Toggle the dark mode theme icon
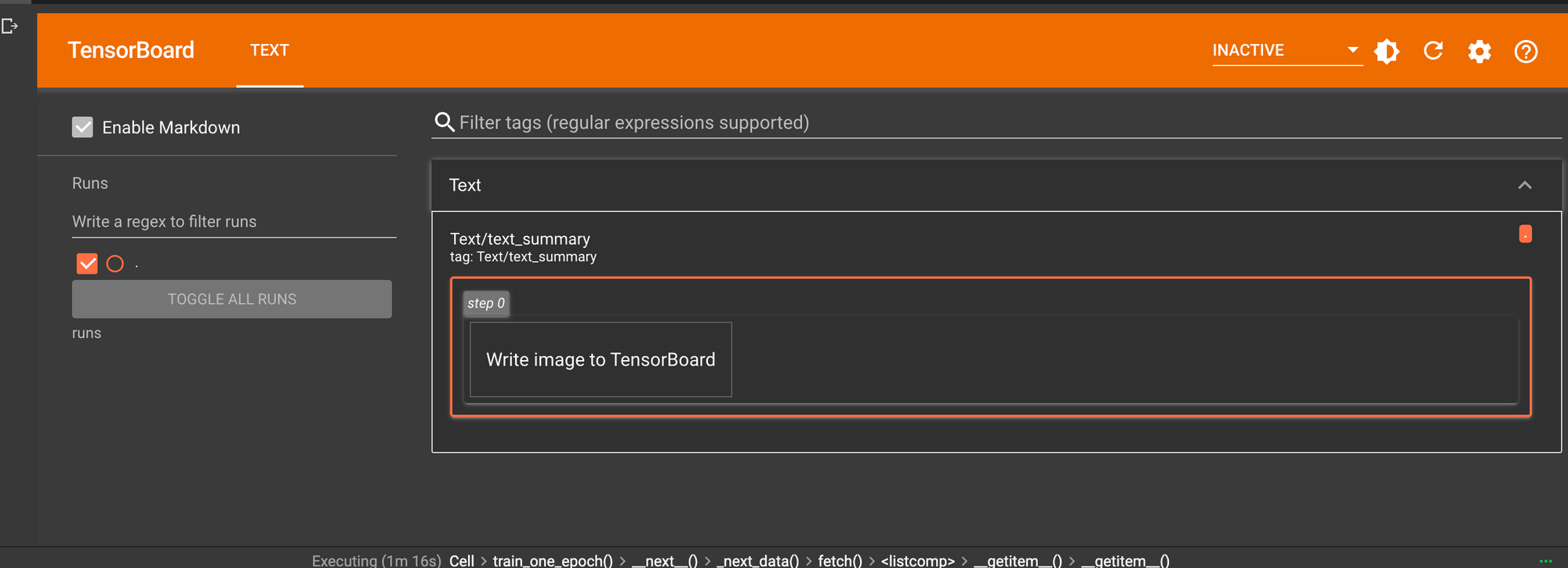 pyautogui.click(x=1387, y=51)
